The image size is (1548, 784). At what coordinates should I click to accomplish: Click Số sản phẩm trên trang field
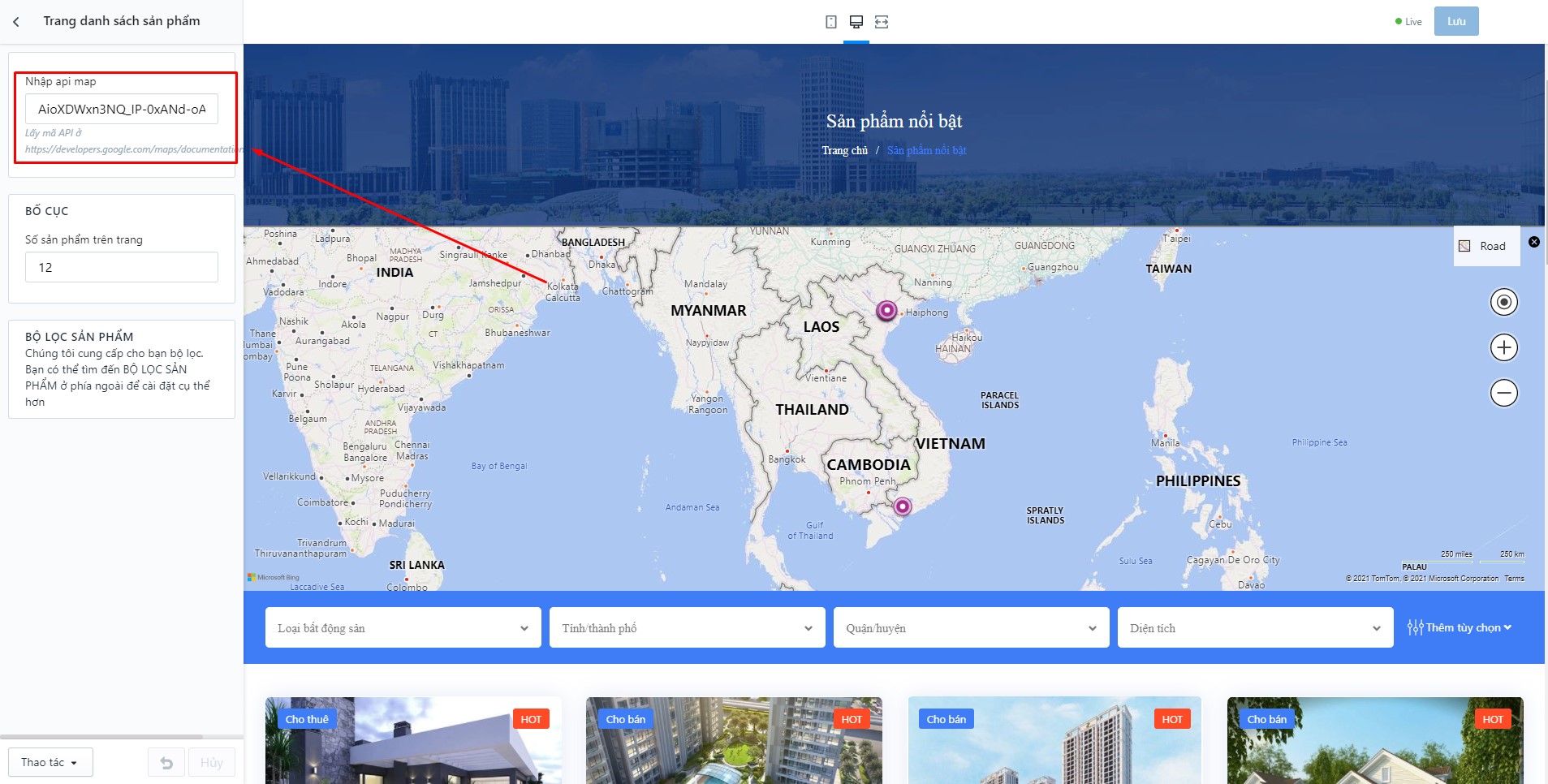[x=122, y=267]
